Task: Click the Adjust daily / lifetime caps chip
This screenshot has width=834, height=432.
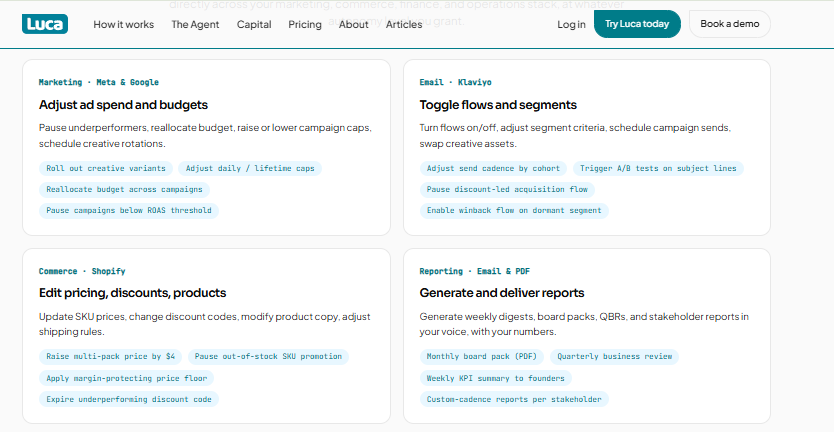Action: [x=250, y=169]
